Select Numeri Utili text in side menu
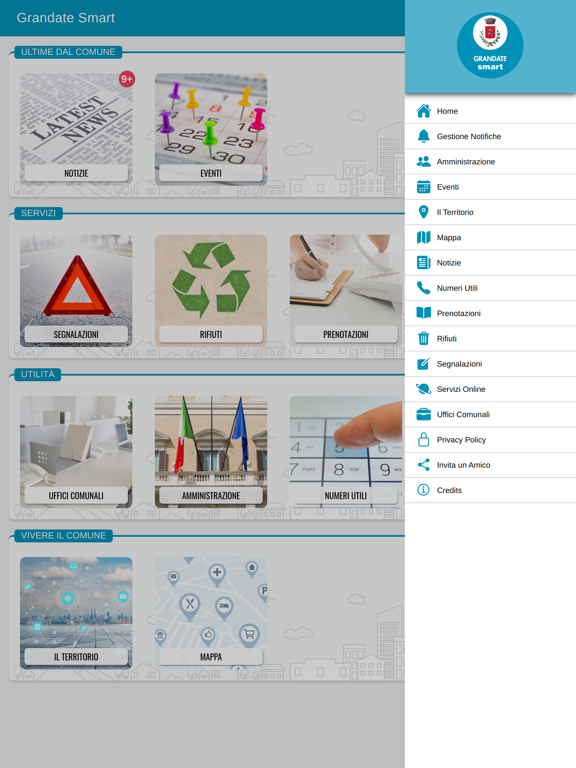 [x=456, y=288]
